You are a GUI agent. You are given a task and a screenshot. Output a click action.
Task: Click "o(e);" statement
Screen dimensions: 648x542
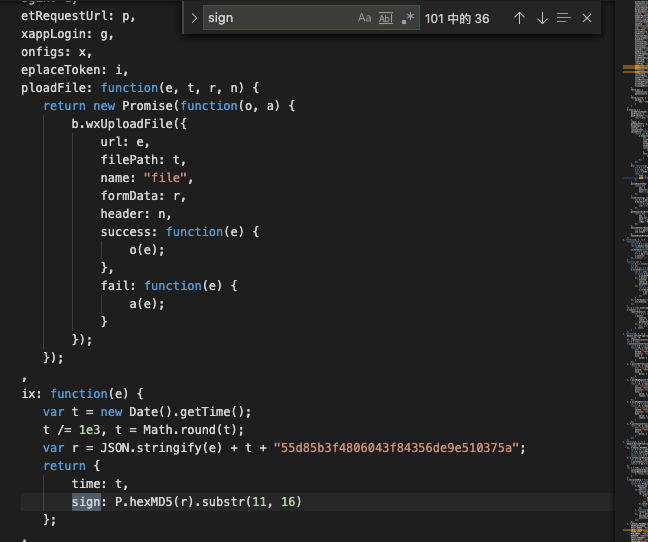[147, 250]
